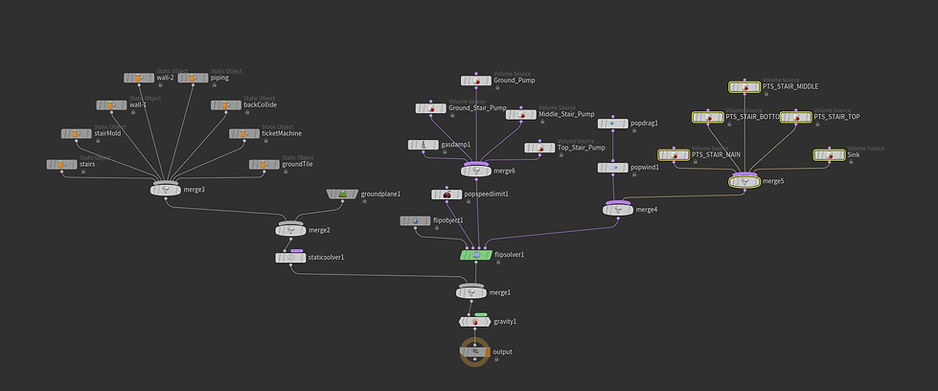
Task: Click the lock badge beneath Sink label
Action: pyautogui.click(x=851, y=161)
